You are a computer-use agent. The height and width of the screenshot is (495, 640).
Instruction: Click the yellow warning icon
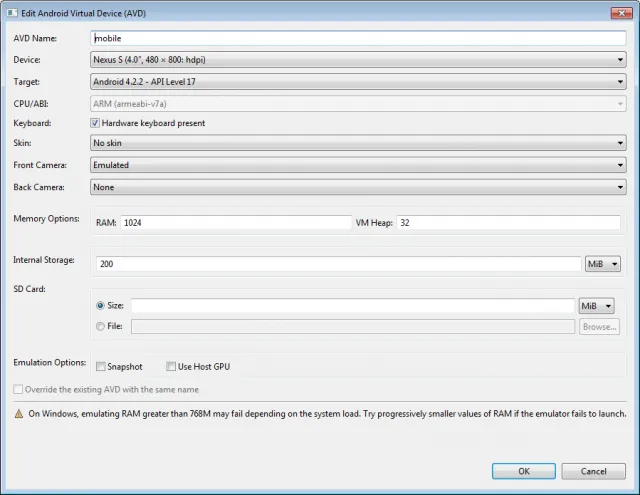pyautogui.click(x=19, y=414)
